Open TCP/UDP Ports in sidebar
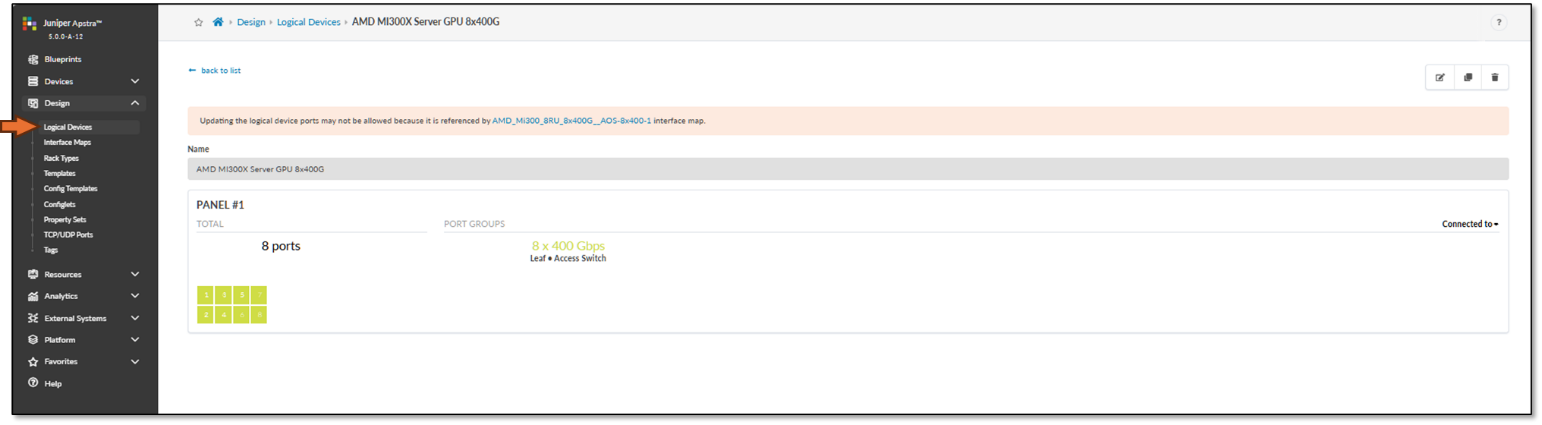This screenshot has height=425, width=1542. [67, 234]
